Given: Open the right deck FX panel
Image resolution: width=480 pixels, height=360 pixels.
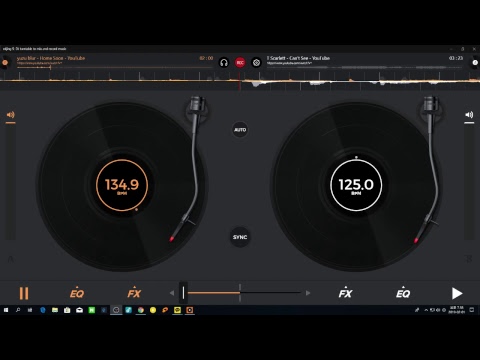Looking at the screenshot, I should click(345, 293).
